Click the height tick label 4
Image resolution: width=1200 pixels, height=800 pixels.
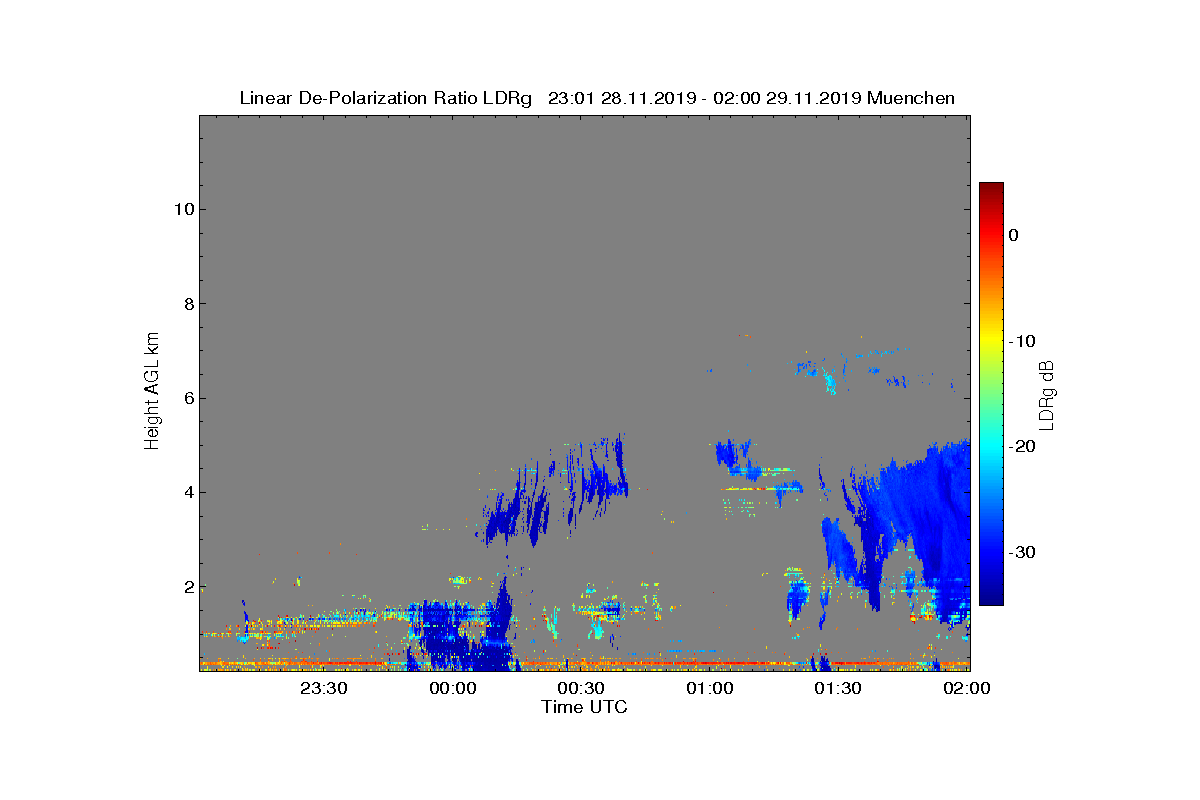[x=188, y=492]
